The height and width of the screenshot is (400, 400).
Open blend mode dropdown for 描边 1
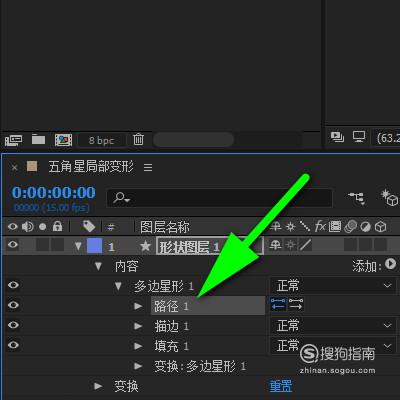tap(333, 325)
